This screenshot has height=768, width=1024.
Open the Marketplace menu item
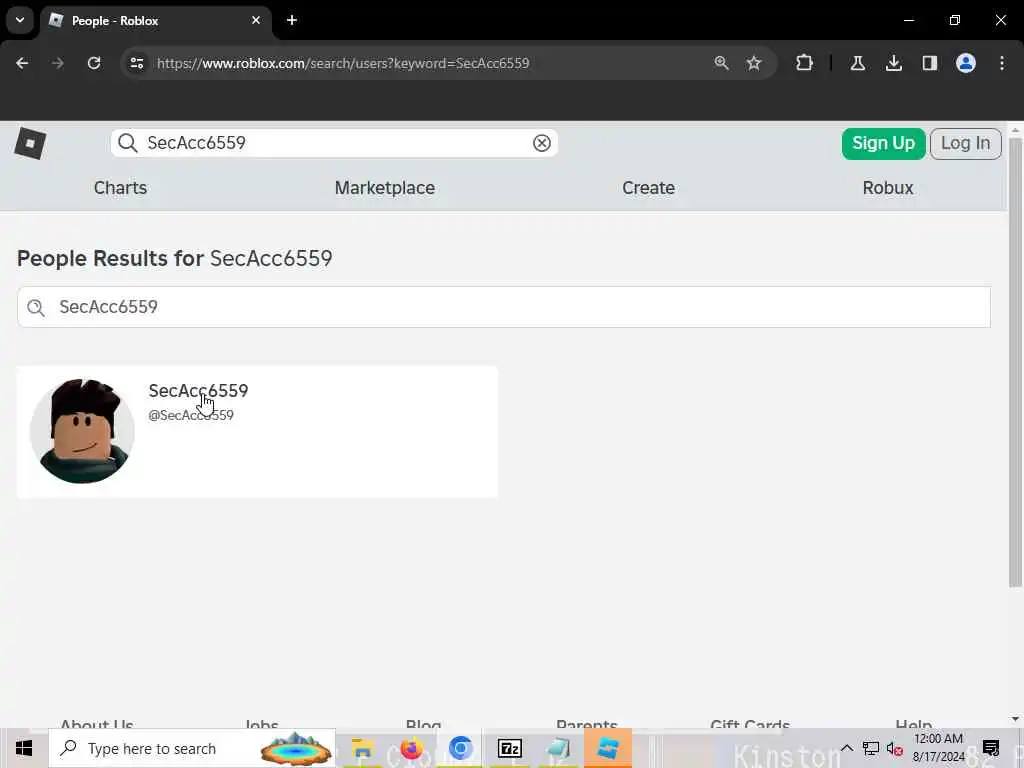click(x=385, y=188)
